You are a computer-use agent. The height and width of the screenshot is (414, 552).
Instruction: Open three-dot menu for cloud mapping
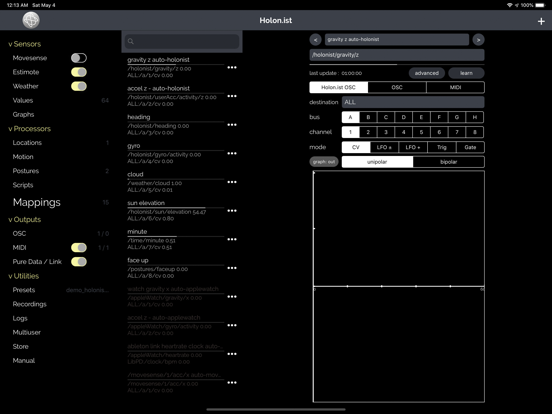pos(232,182)
